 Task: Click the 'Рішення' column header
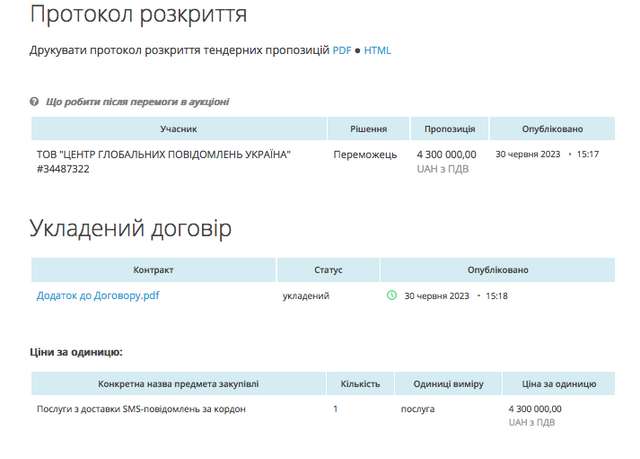(x=368, y=129)
